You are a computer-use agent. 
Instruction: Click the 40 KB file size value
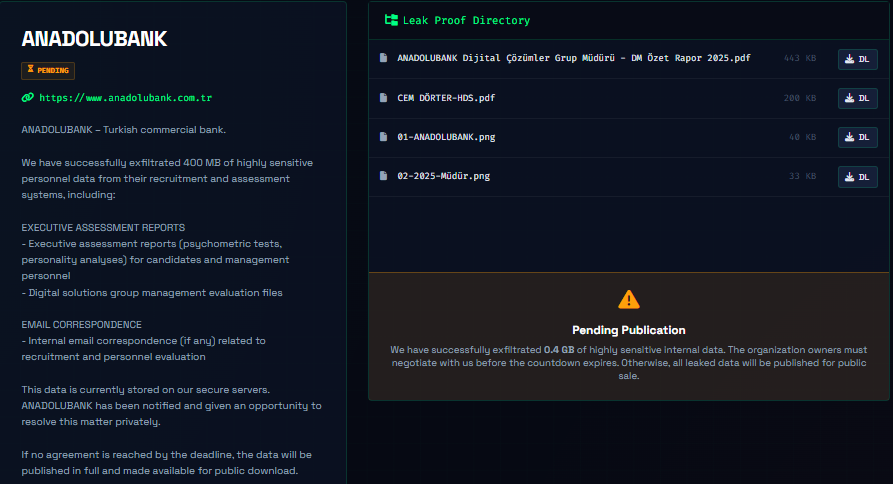point(802,137)
